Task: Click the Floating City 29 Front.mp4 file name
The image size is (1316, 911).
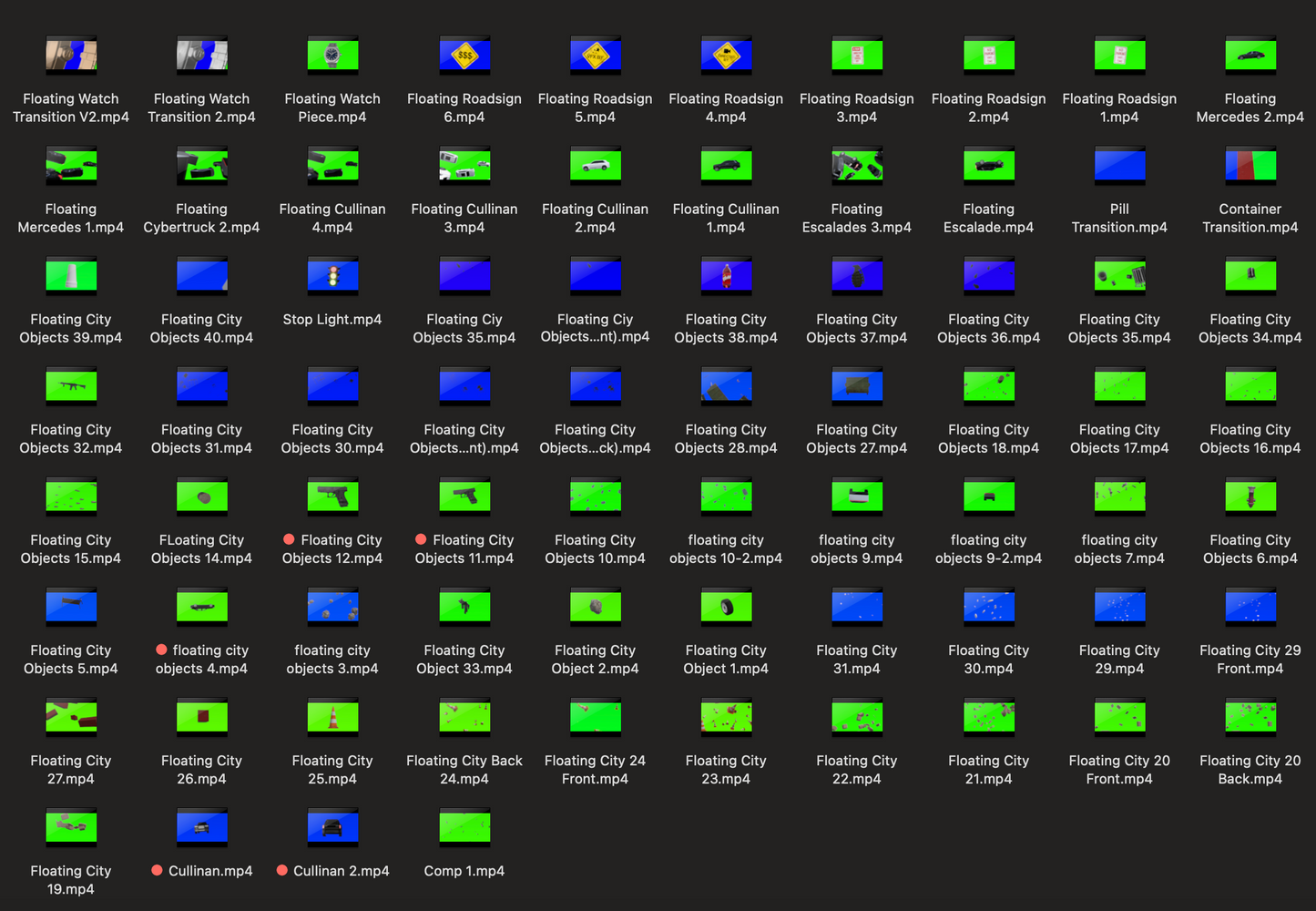Action: point(1250,660)
